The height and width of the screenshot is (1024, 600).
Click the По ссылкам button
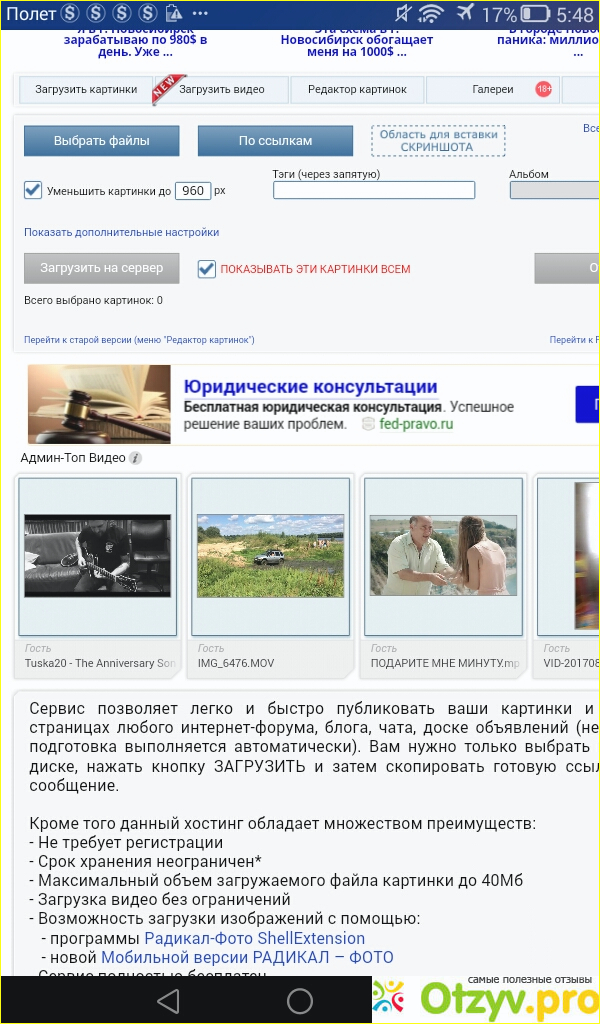point(275,141)
